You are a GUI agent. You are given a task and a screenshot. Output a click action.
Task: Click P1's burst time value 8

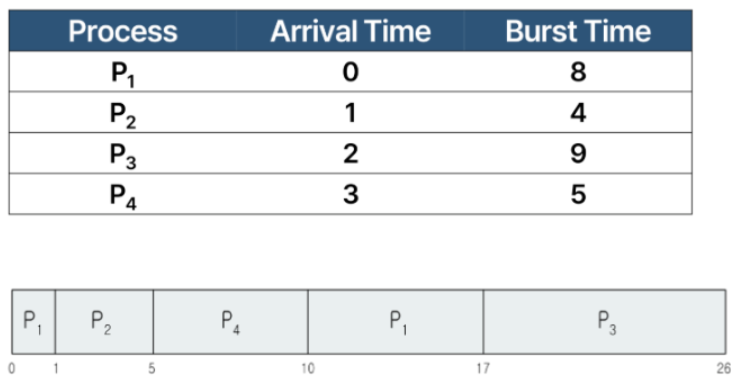(578, 72)
